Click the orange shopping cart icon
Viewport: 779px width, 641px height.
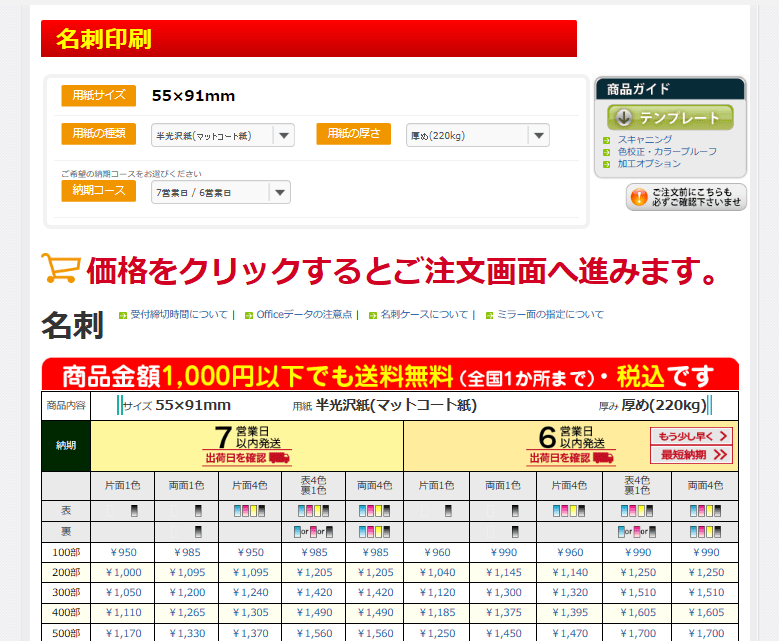(x=60, y=268)
